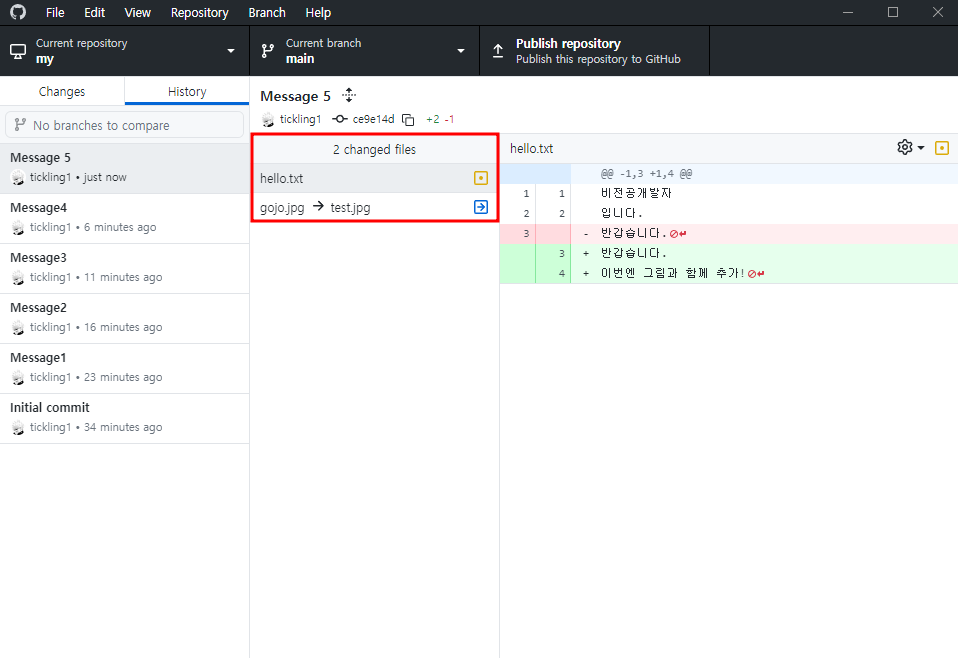Click the avatar in the Message2 row
This screenshot has height=658, width=958.
(18, 328)
